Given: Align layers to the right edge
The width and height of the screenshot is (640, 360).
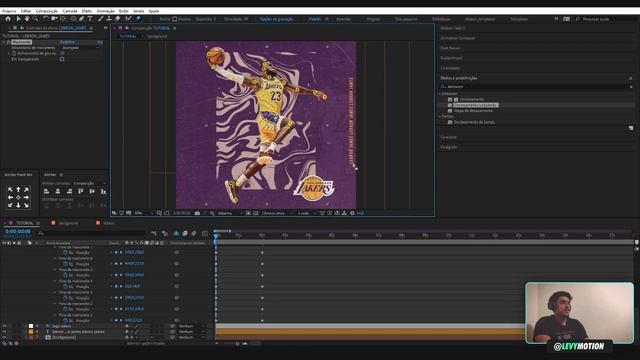Looking at the screenshot, I should click(69, 191).
